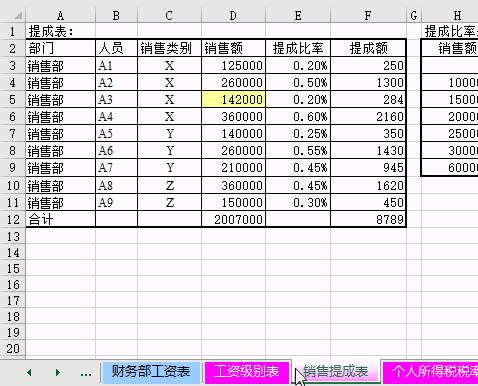Select the commission cell 1620
Screen dimensions: 478x386
coord(368,185)
